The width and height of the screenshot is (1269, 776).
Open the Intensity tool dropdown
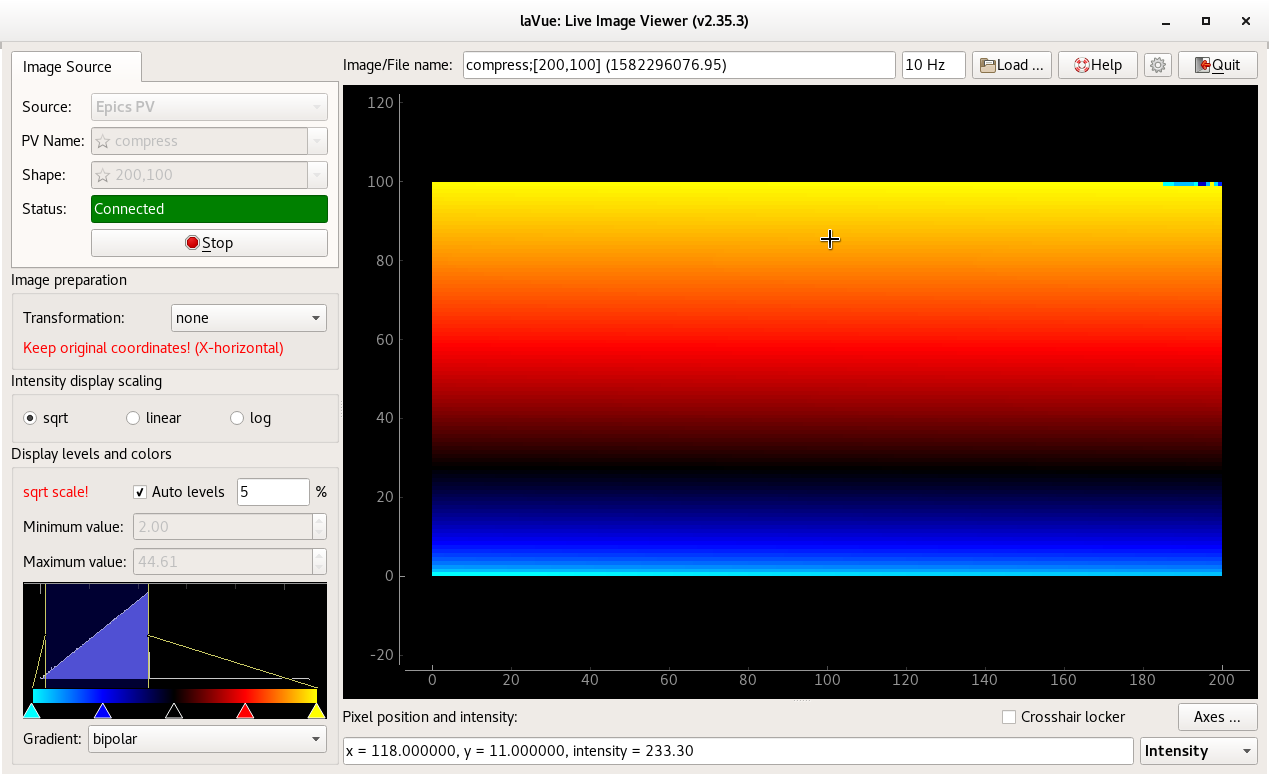coord(1198,751)
